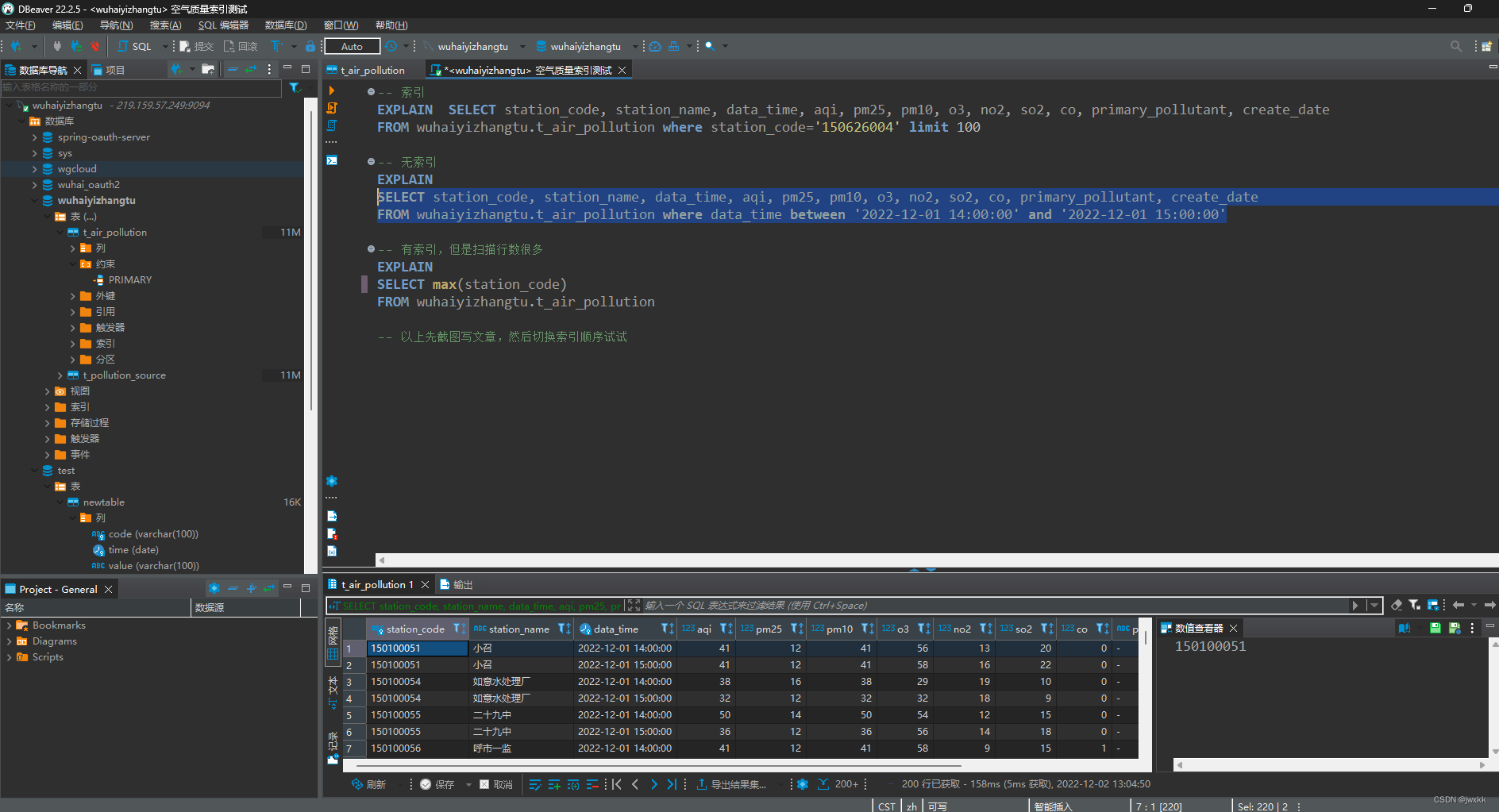Click the navigator vertical scrollbar

pyautogui.click(x=311, y=262)
